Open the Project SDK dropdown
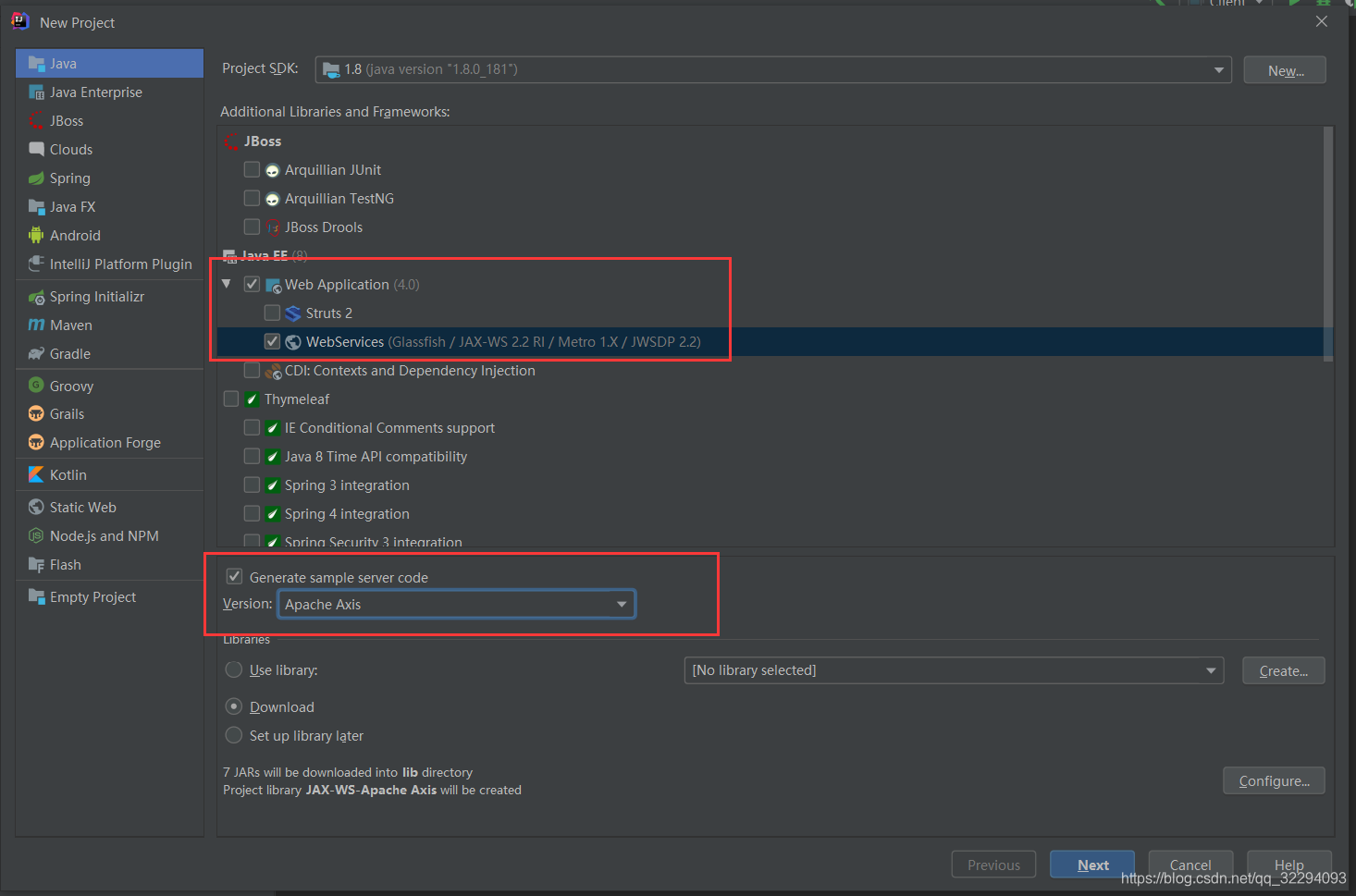Screen dimensions: 1356x896 pos(773,69)
